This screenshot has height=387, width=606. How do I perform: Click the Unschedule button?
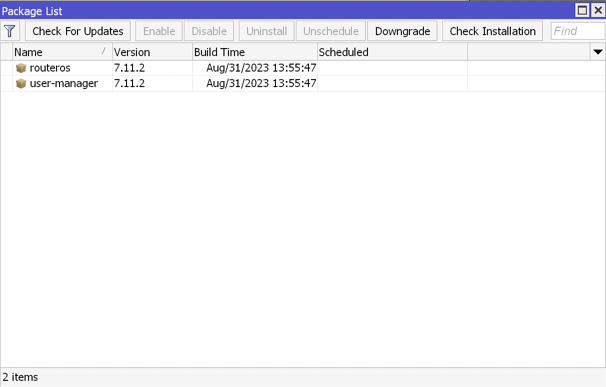(x=331, y=31)
